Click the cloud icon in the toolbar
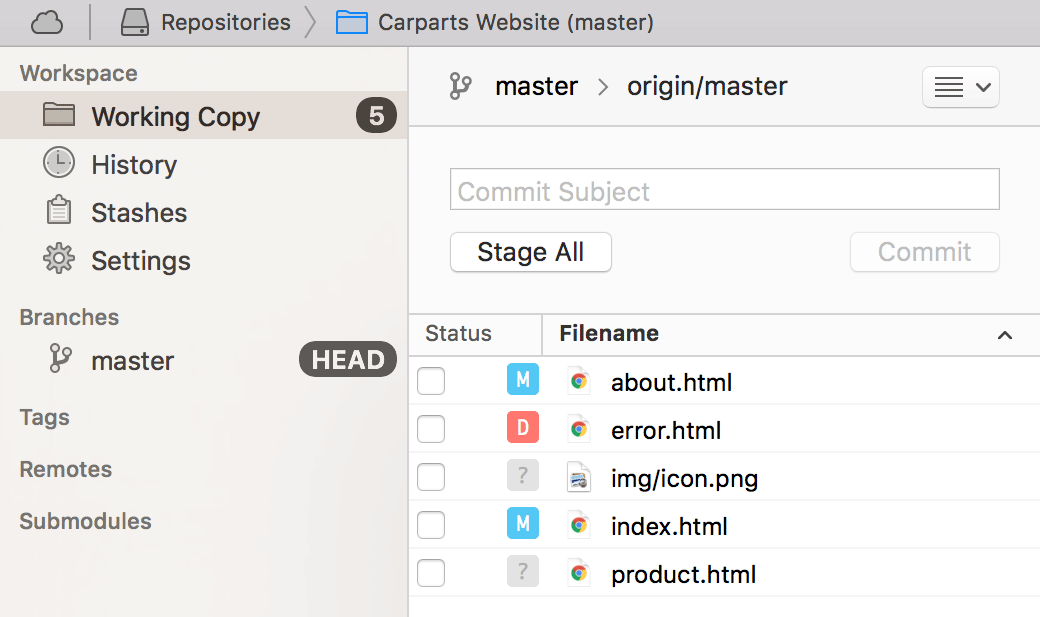The image size is (1040, 617). pos(46,21)
